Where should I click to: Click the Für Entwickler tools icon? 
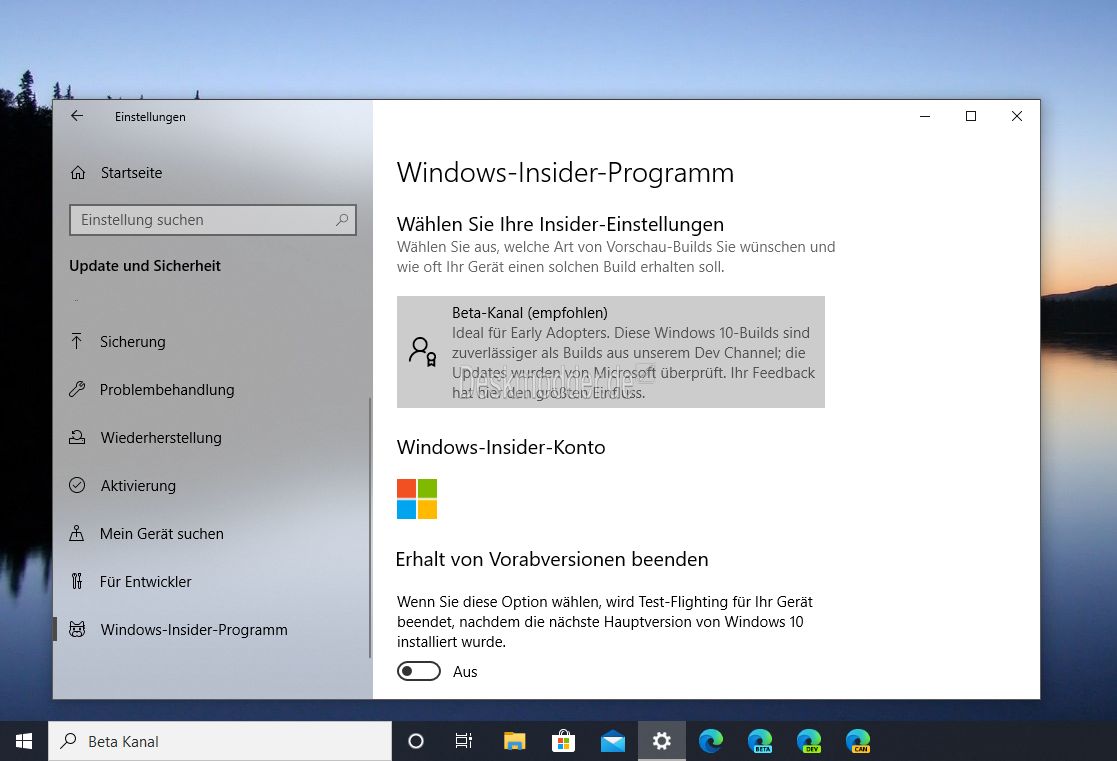tap(77, 581)
